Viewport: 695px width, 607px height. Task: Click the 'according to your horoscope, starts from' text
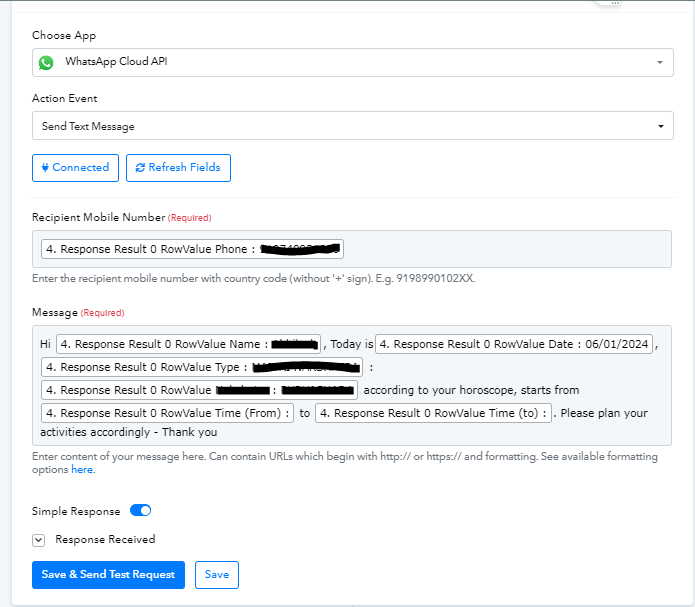(471, 390)
